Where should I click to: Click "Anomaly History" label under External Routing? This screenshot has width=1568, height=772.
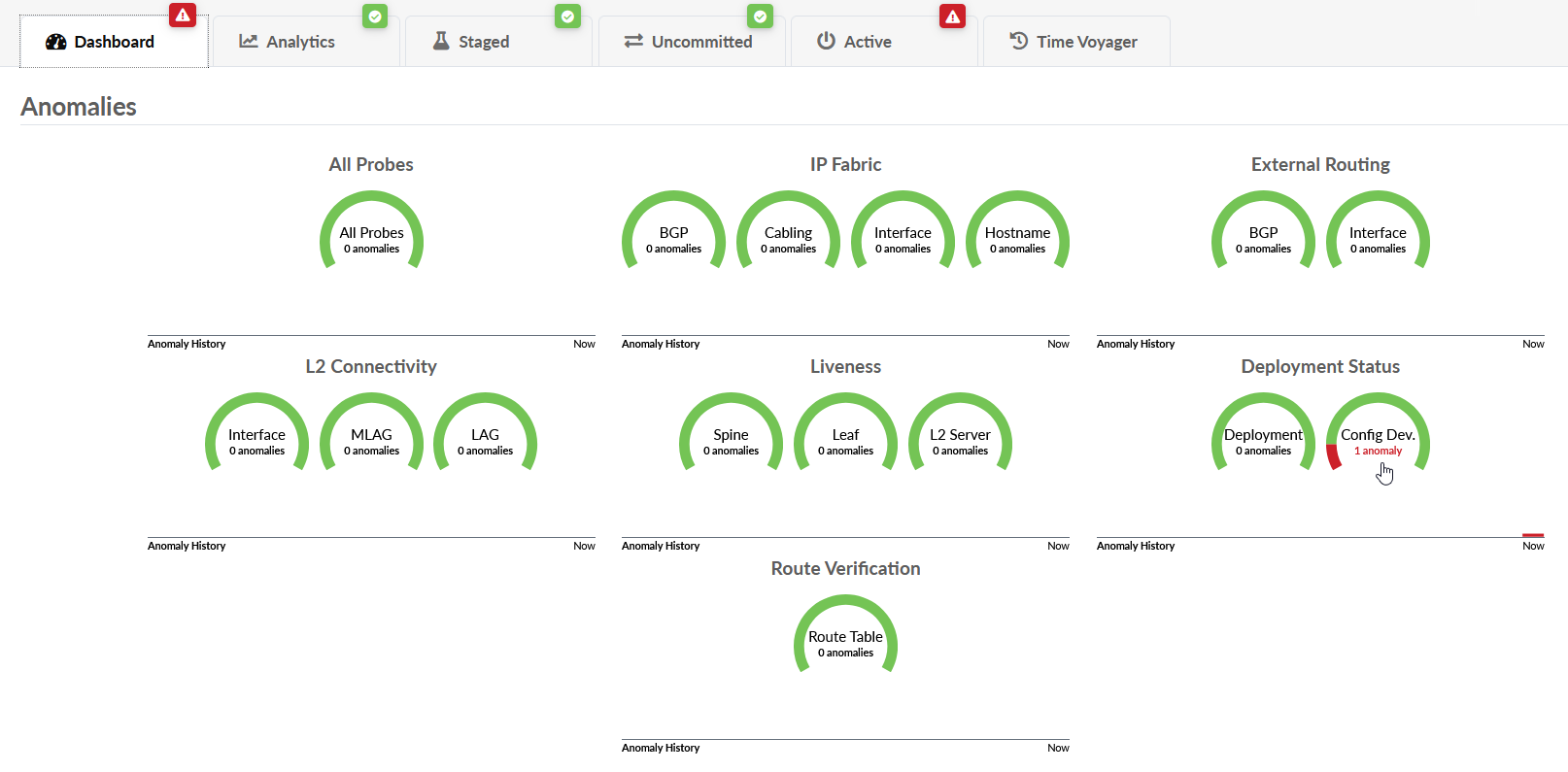(x=1136, y=344)
